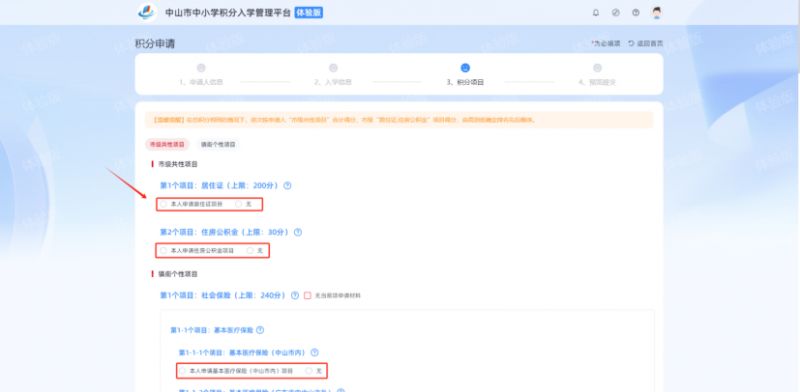This screenshot has height=392, width=800.
Task: Open the help question icon in the header
Action: [x=636, y=13]
